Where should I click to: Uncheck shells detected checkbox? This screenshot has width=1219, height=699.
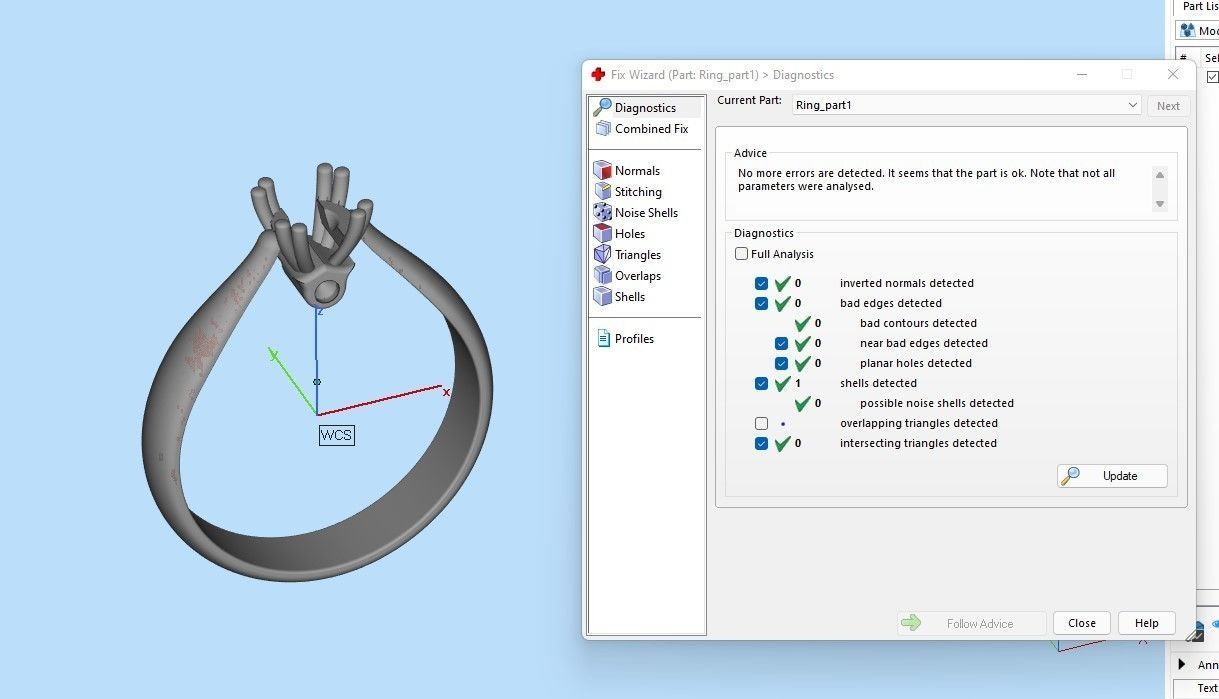coord(762,383)
